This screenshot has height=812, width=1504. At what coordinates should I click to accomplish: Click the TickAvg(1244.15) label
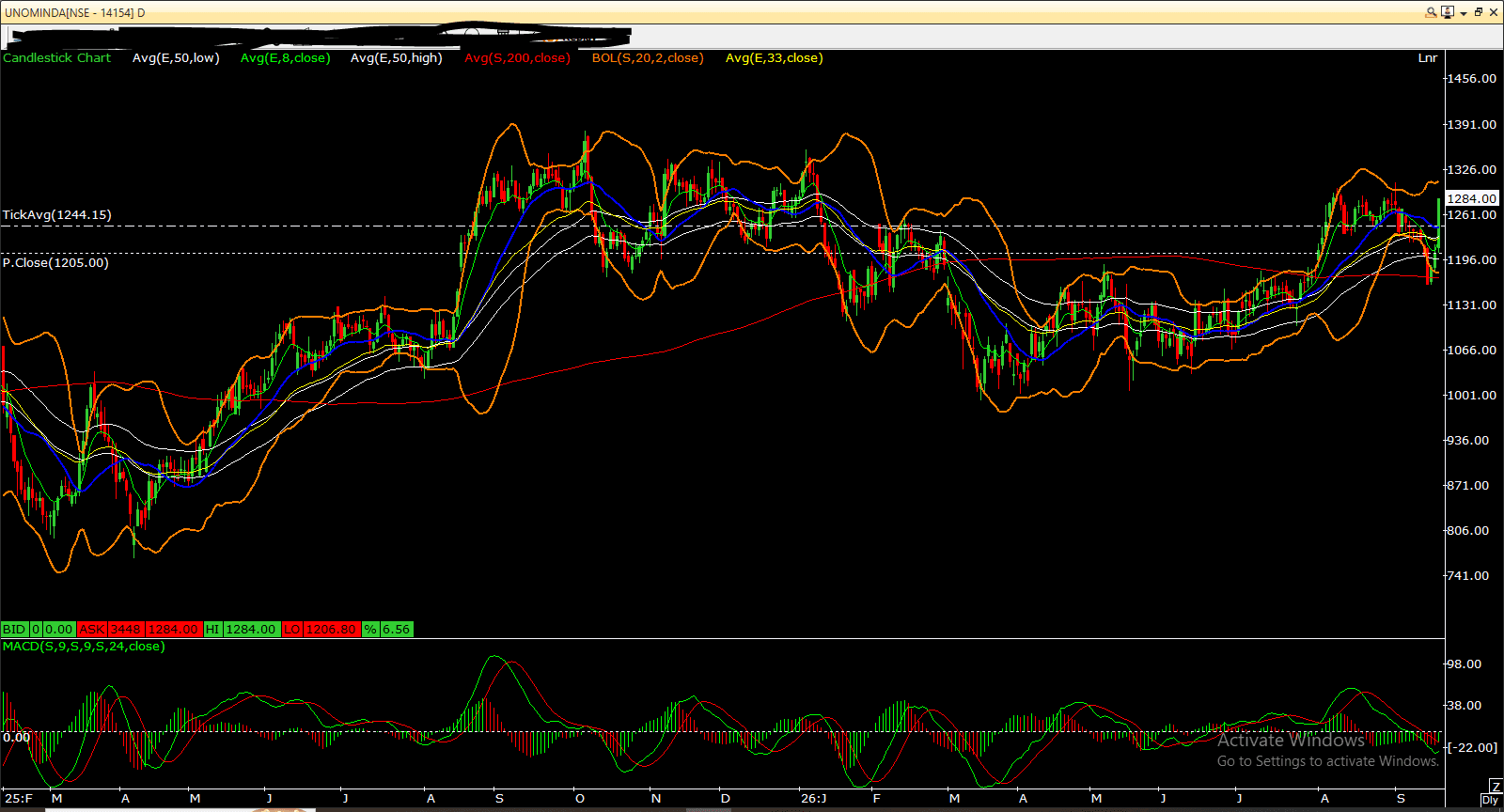[x=56, y=215]
